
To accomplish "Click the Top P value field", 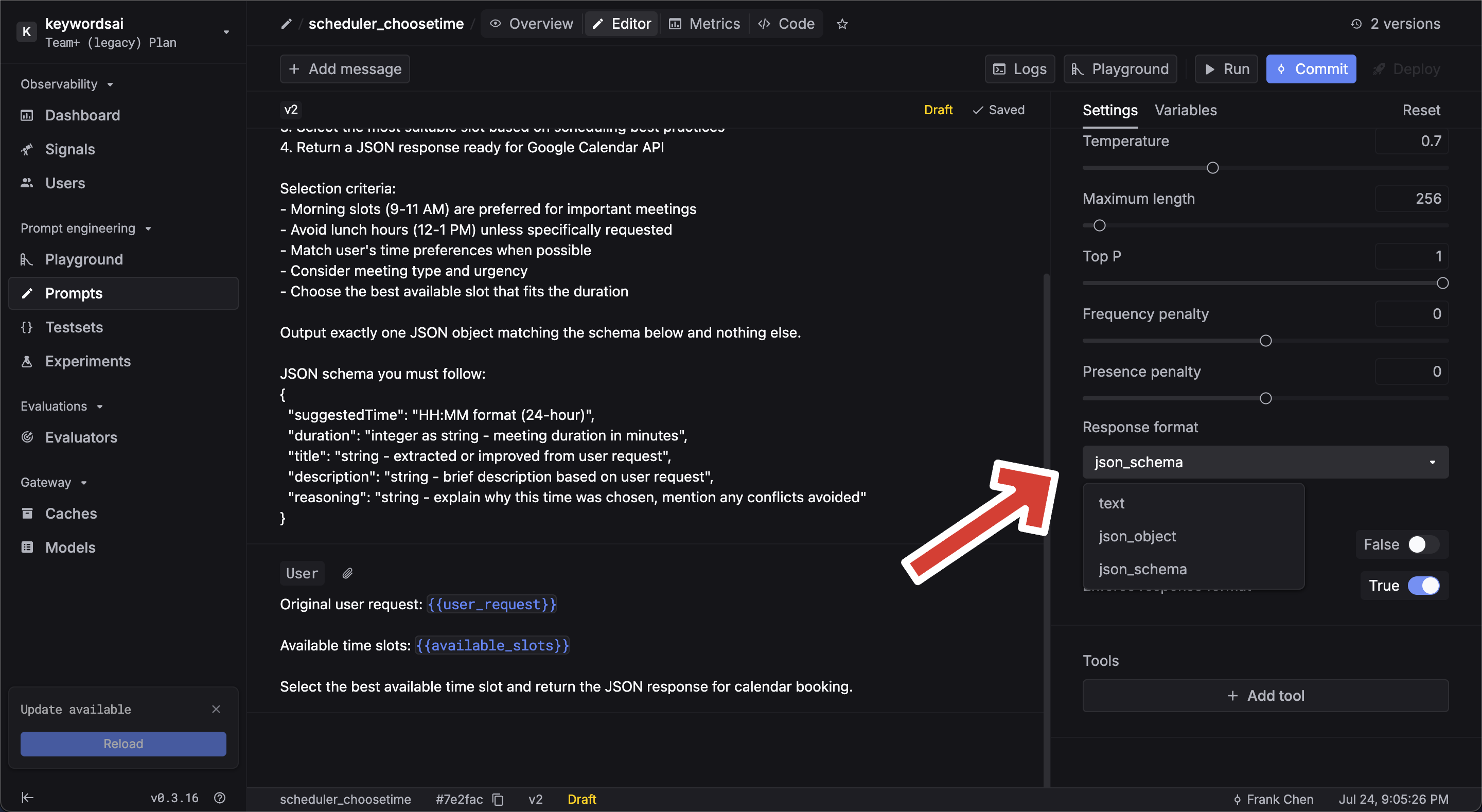I will [1411, 256].
